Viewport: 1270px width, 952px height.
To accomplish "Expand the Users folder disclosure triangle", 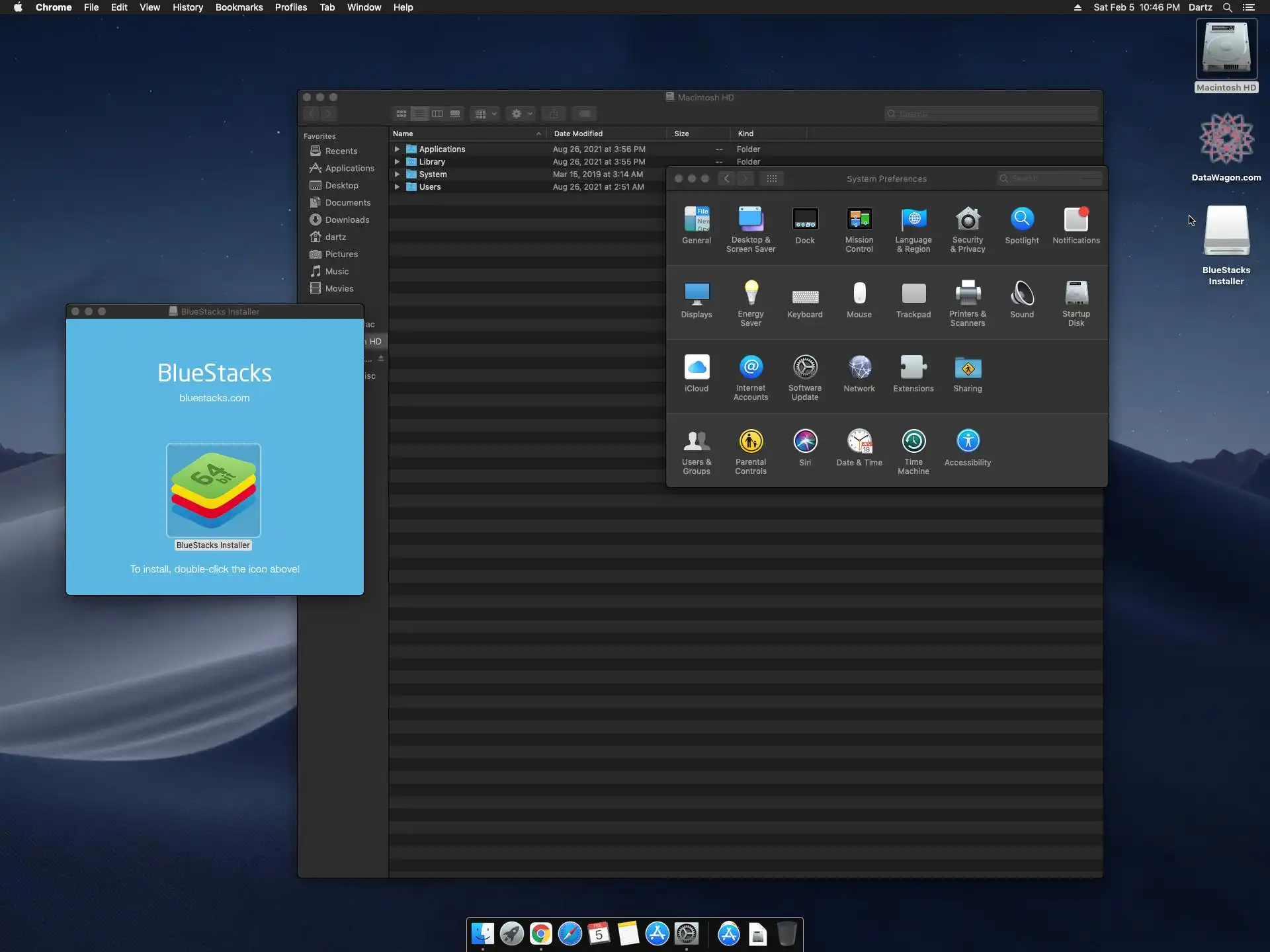I will 397,187.
